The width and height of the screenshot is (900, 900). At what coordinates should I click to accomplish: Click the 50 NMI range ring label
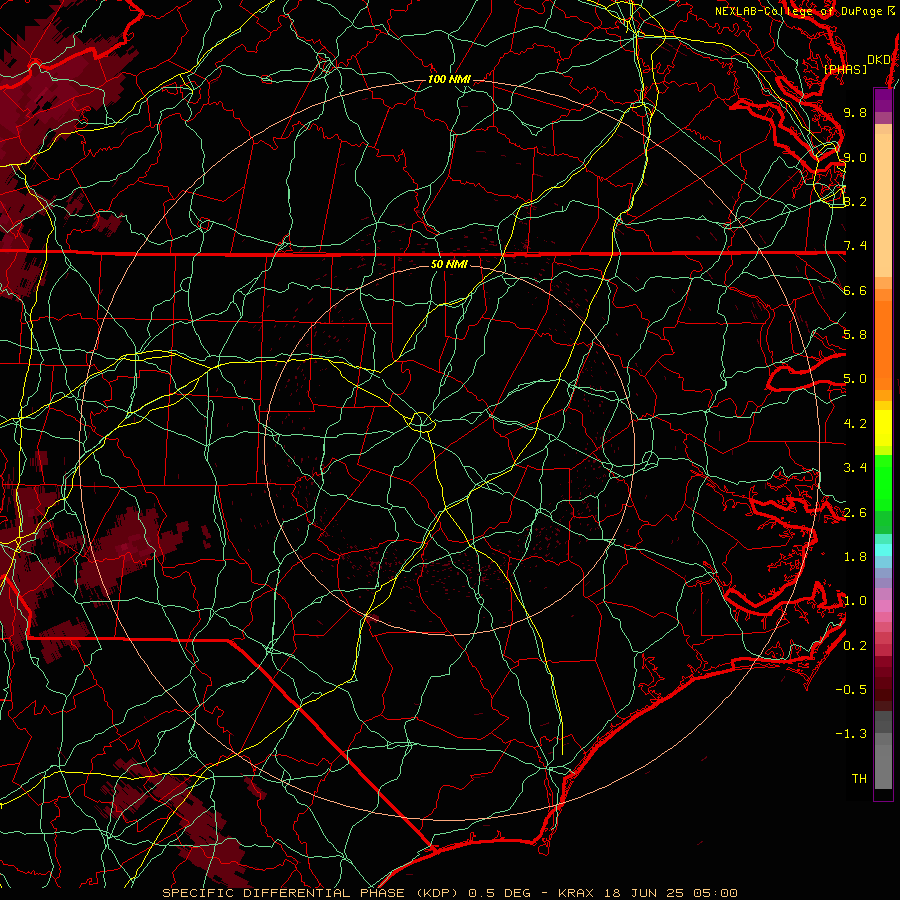(449, 264)
